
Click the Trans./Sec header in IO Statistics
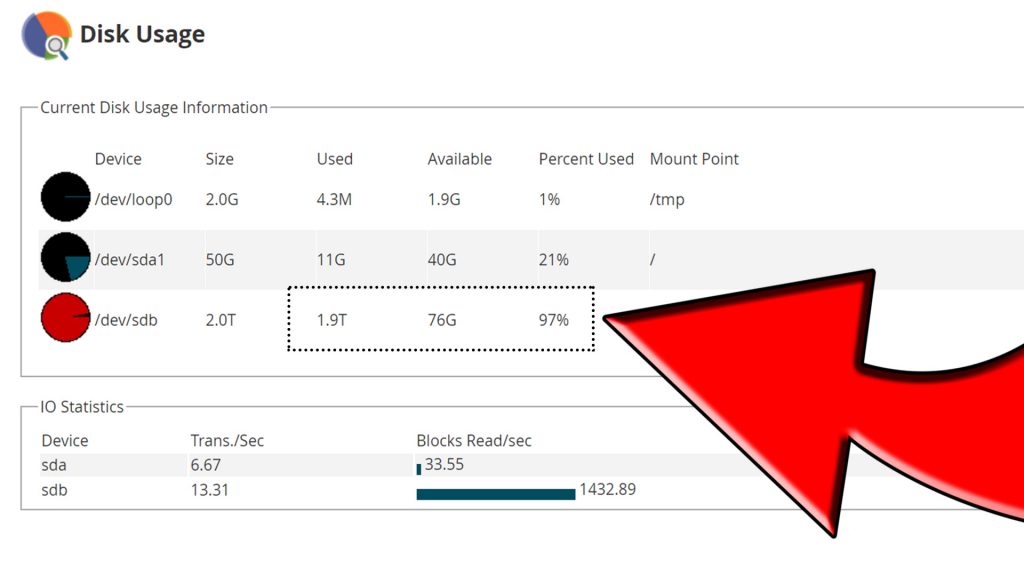coord(227,440)
